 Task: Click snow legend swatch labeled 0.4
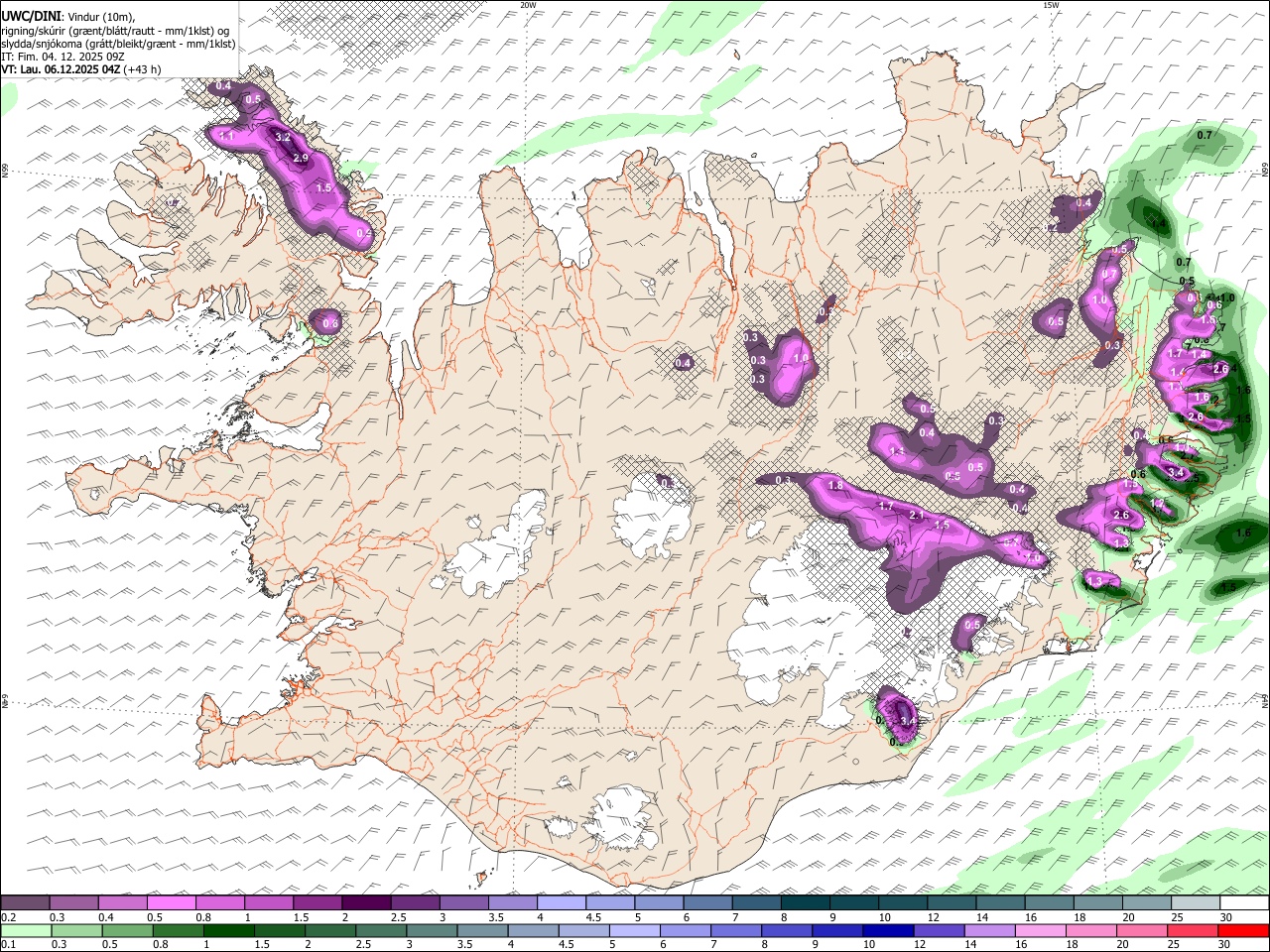122,903
